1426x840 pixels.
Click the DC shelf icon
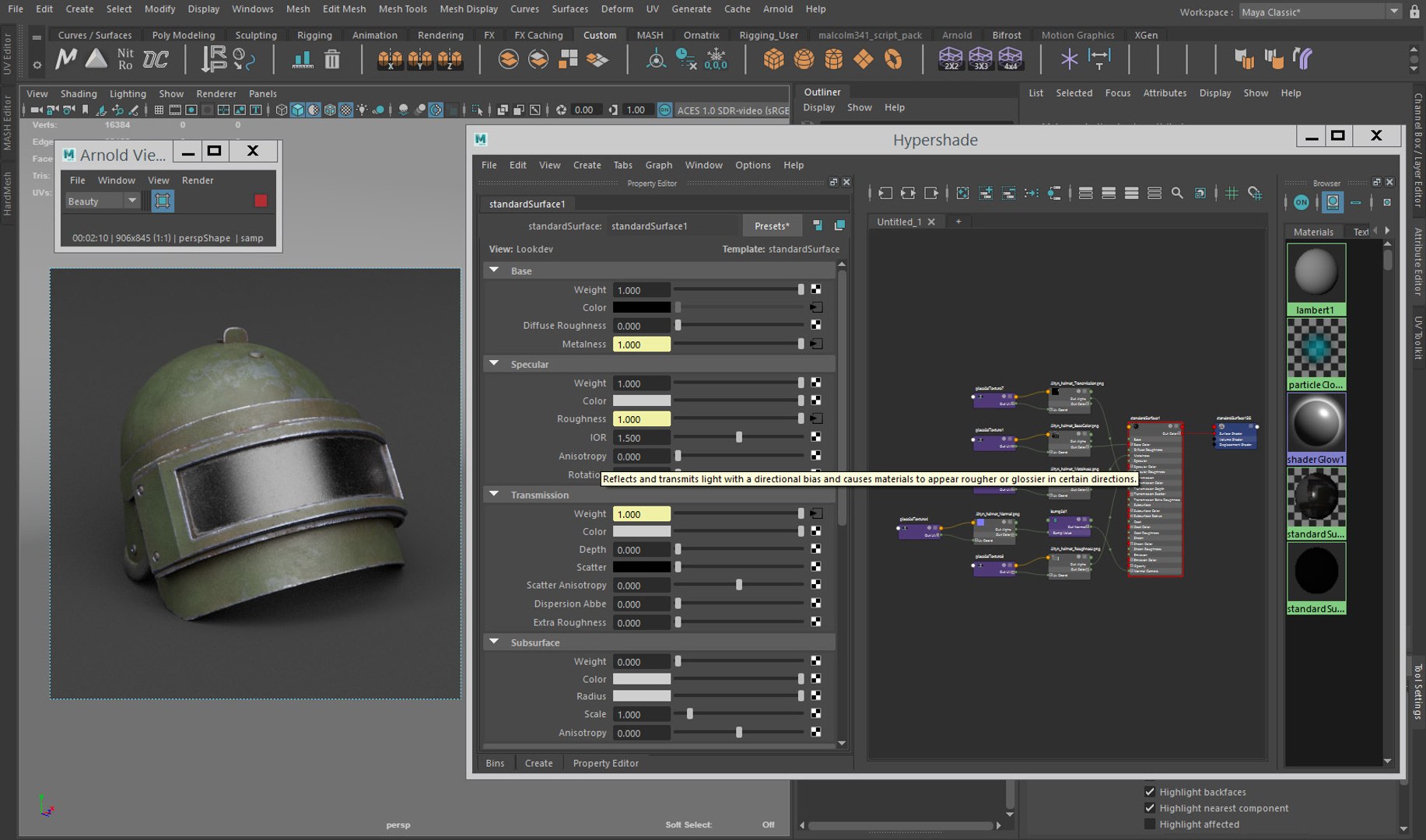[156, 59]
